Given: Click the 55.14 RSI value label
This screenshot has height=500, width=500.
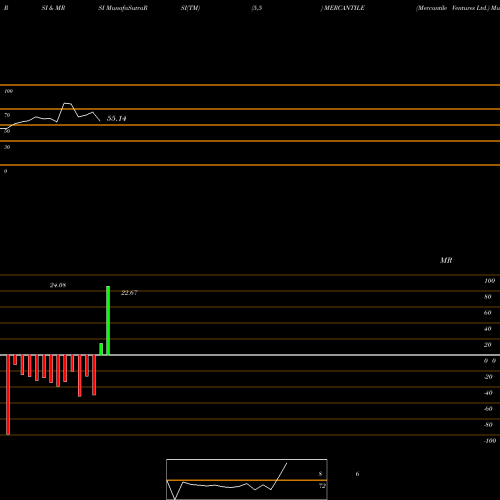Looking at the screenshot, I should click(116, 118).
